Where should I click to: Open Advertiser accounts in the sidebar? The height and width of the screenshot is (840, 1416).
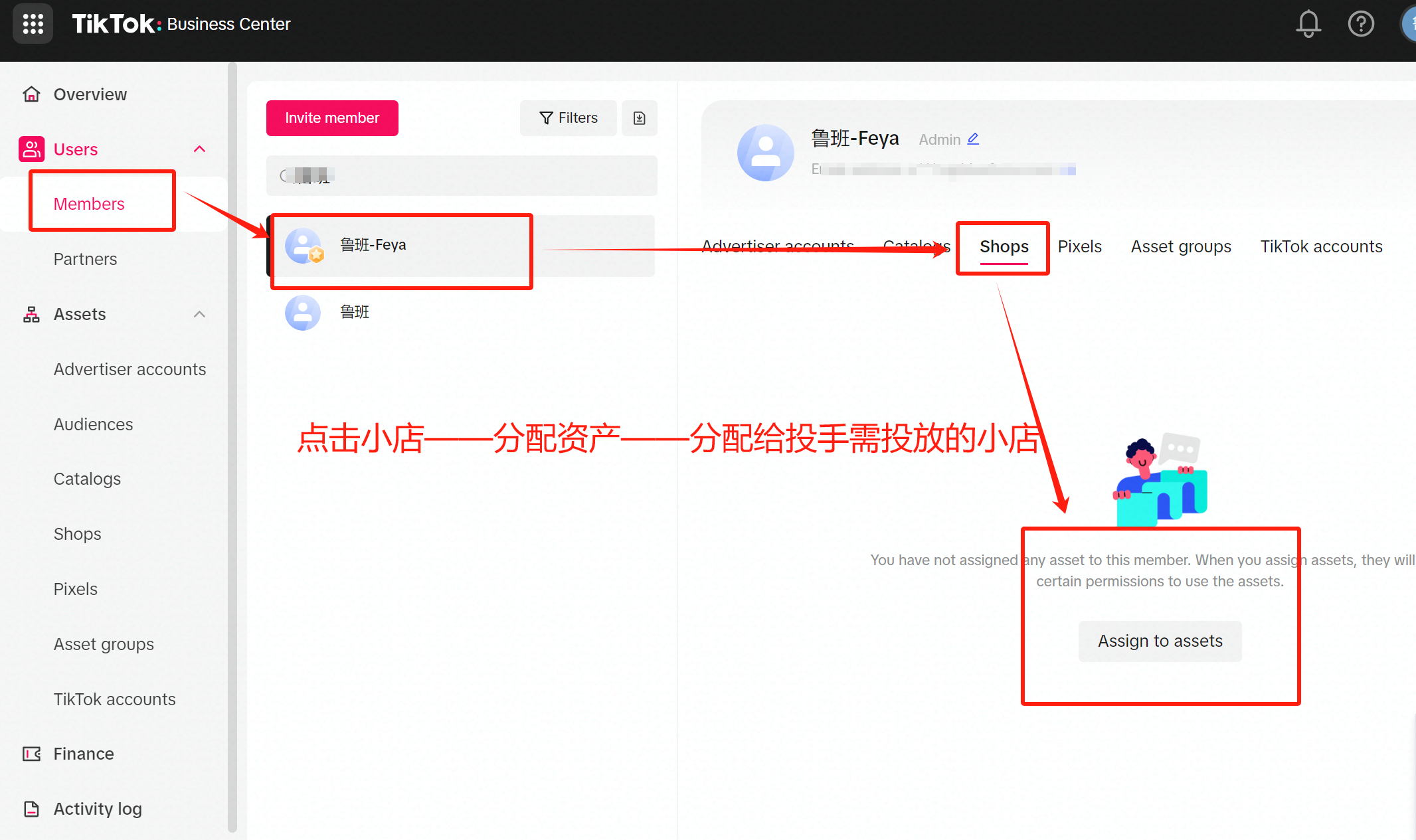tap(130, 369)
